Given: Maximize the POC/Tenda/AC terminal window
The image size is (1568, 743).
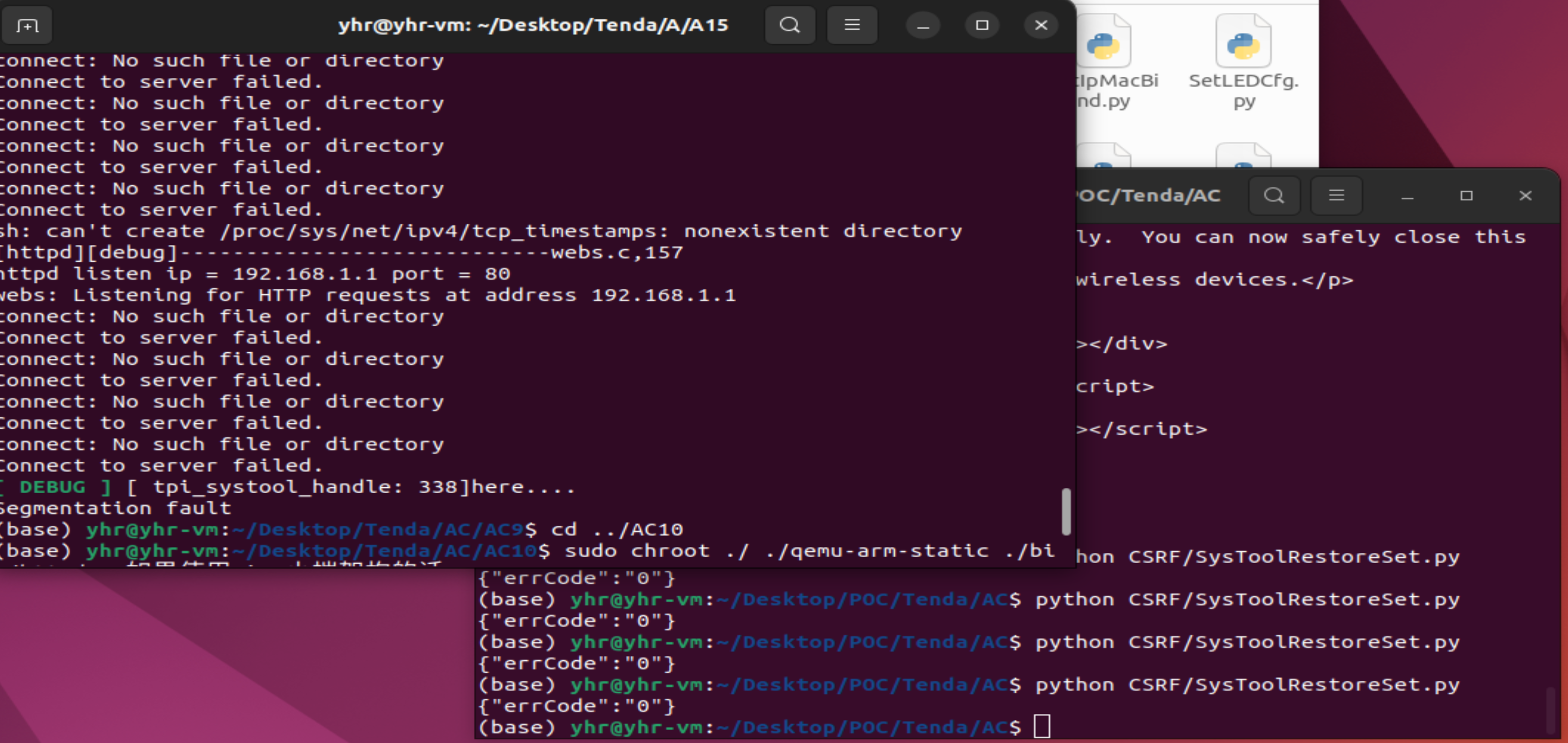Looking at the screenshot, I should coord(1467,196).
